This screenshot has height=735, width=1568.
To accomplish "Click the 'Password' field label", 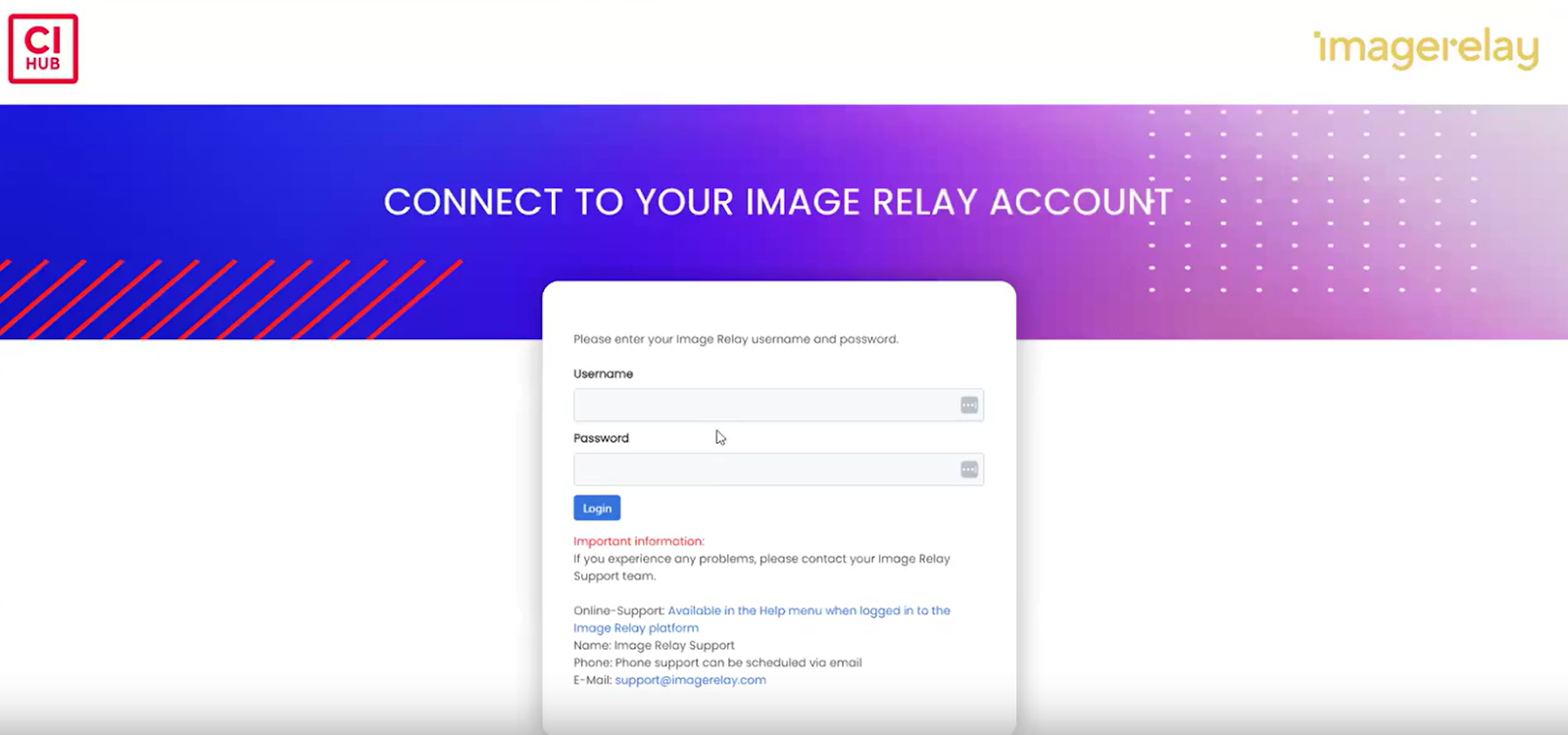I will point(602,438).
